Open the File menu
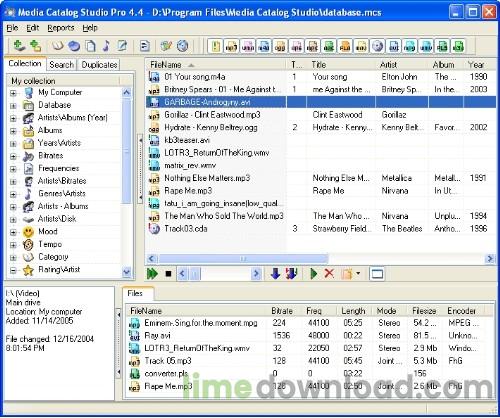The width and height of the screenshot is (500, 418). 12,28
